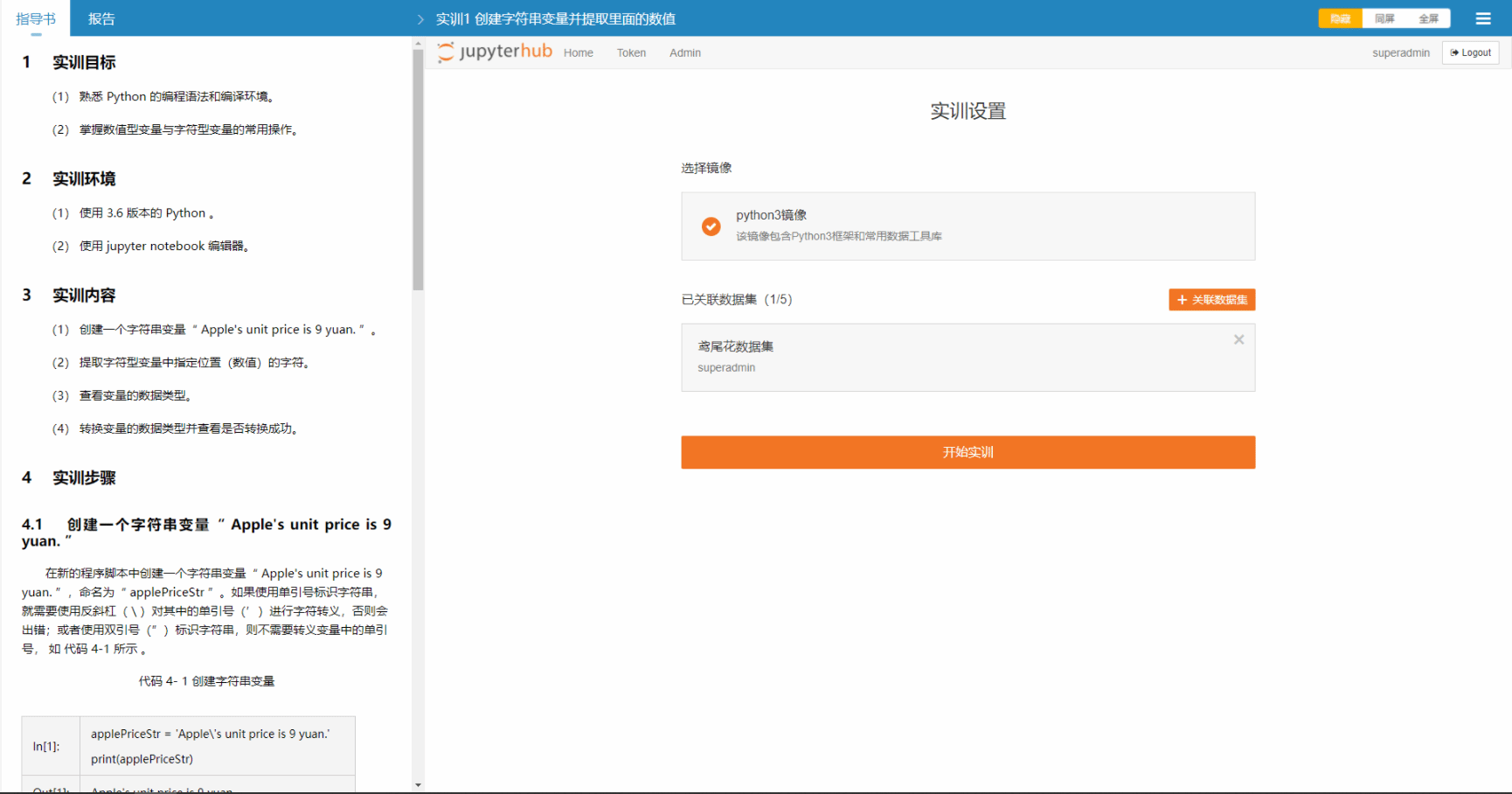1512x794 pixels.
Task: Click the chevron arrow before the 实训1 title
Action: 420,19
